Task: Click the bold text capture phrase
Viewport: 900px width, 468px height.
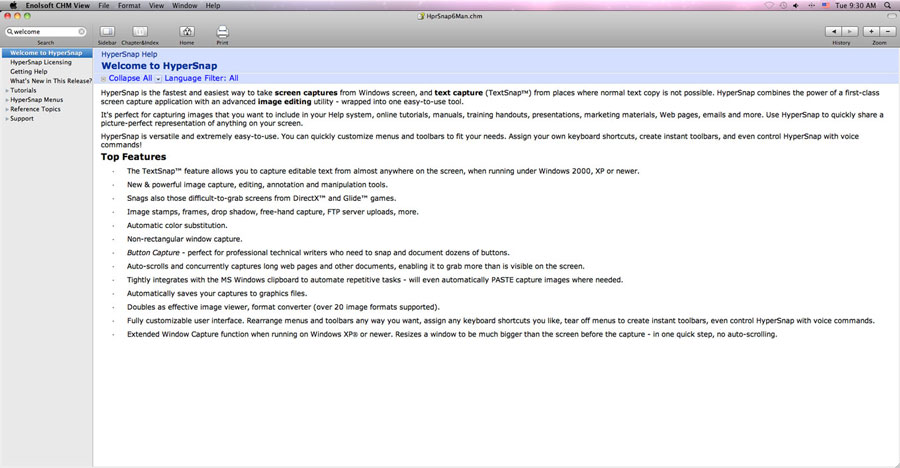Action: [459, 92]
